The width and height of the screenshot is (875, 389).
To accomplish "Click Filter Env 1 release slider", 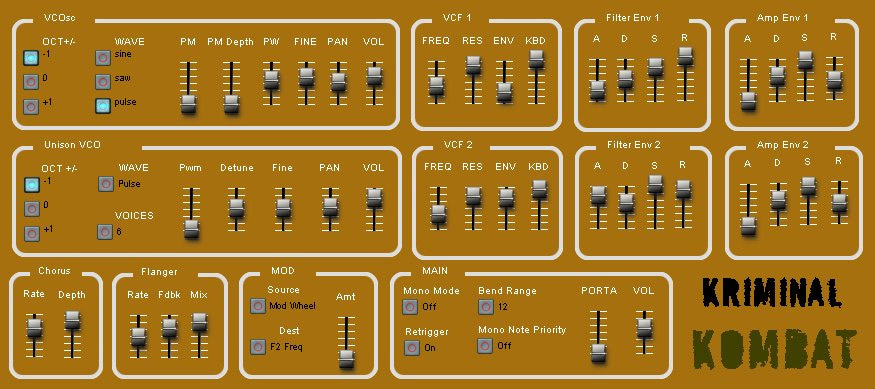I will pyautogui.click(x=685, y=56).
